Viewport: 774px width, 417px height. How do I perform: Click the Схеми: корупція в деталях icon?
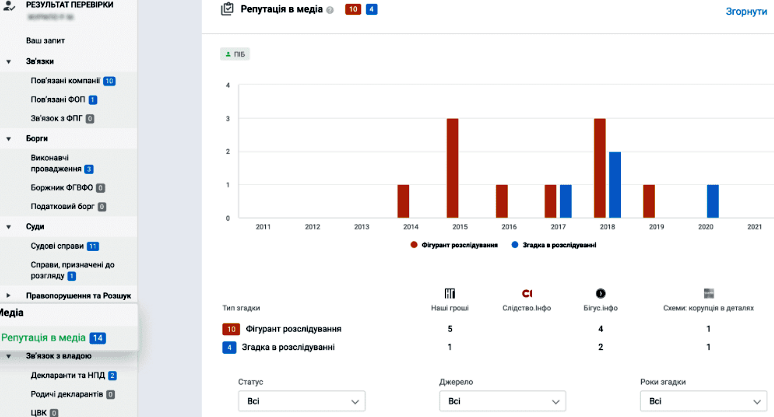click(x=708, y=293)
